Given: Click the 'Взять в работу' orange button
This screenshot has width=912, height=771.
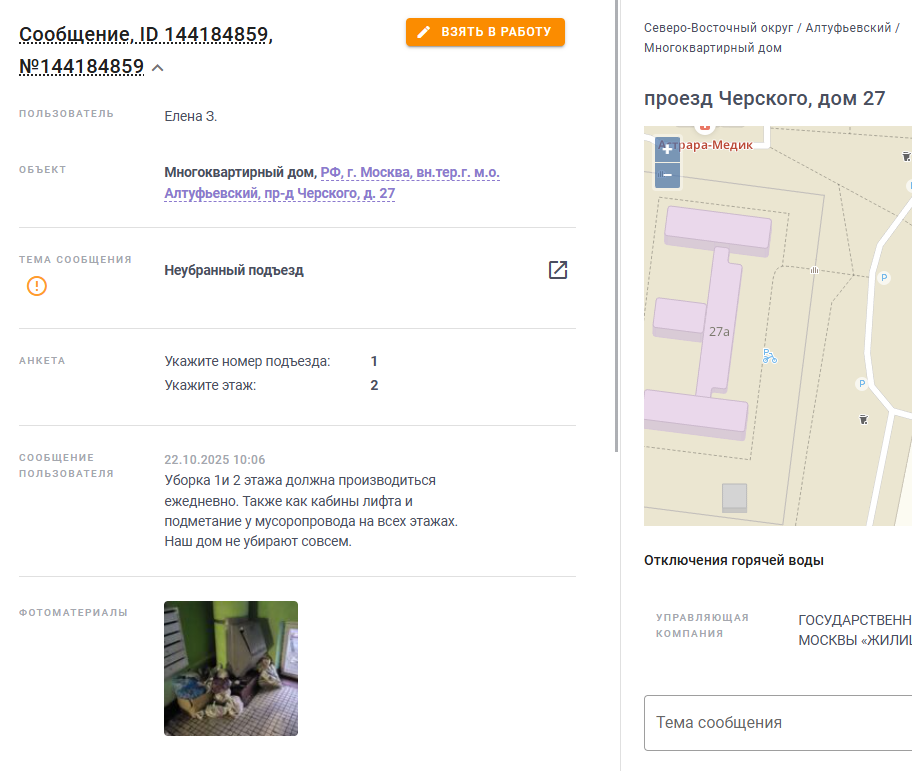Looking at the screenshot, I should (x=485, y=32).
